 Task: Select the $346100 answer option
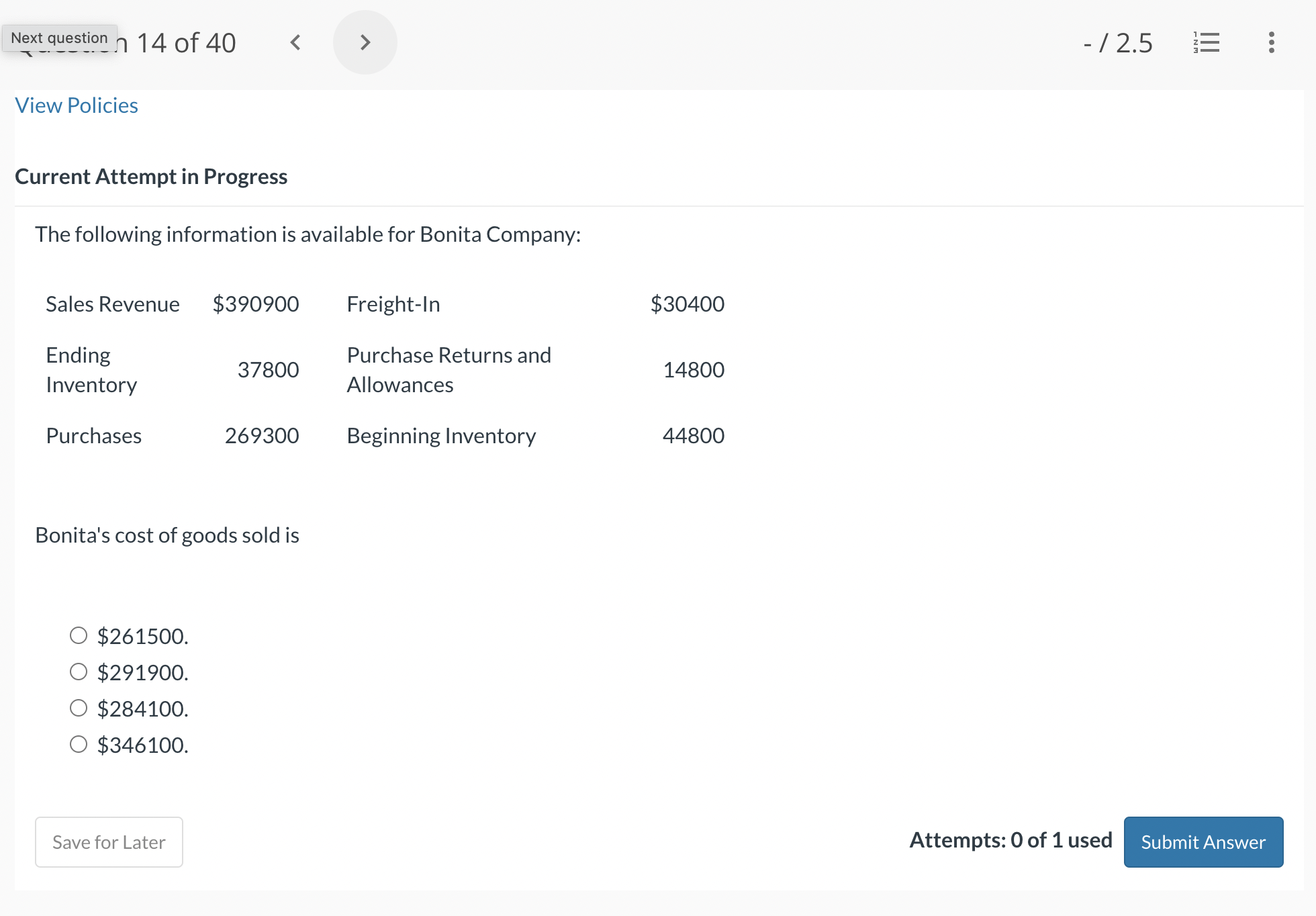(x=79, y=744)
